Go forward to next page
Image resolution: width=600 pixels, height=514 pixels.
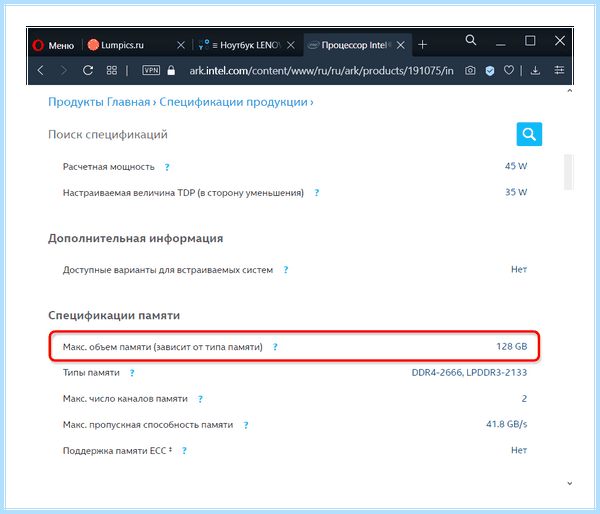64,70
